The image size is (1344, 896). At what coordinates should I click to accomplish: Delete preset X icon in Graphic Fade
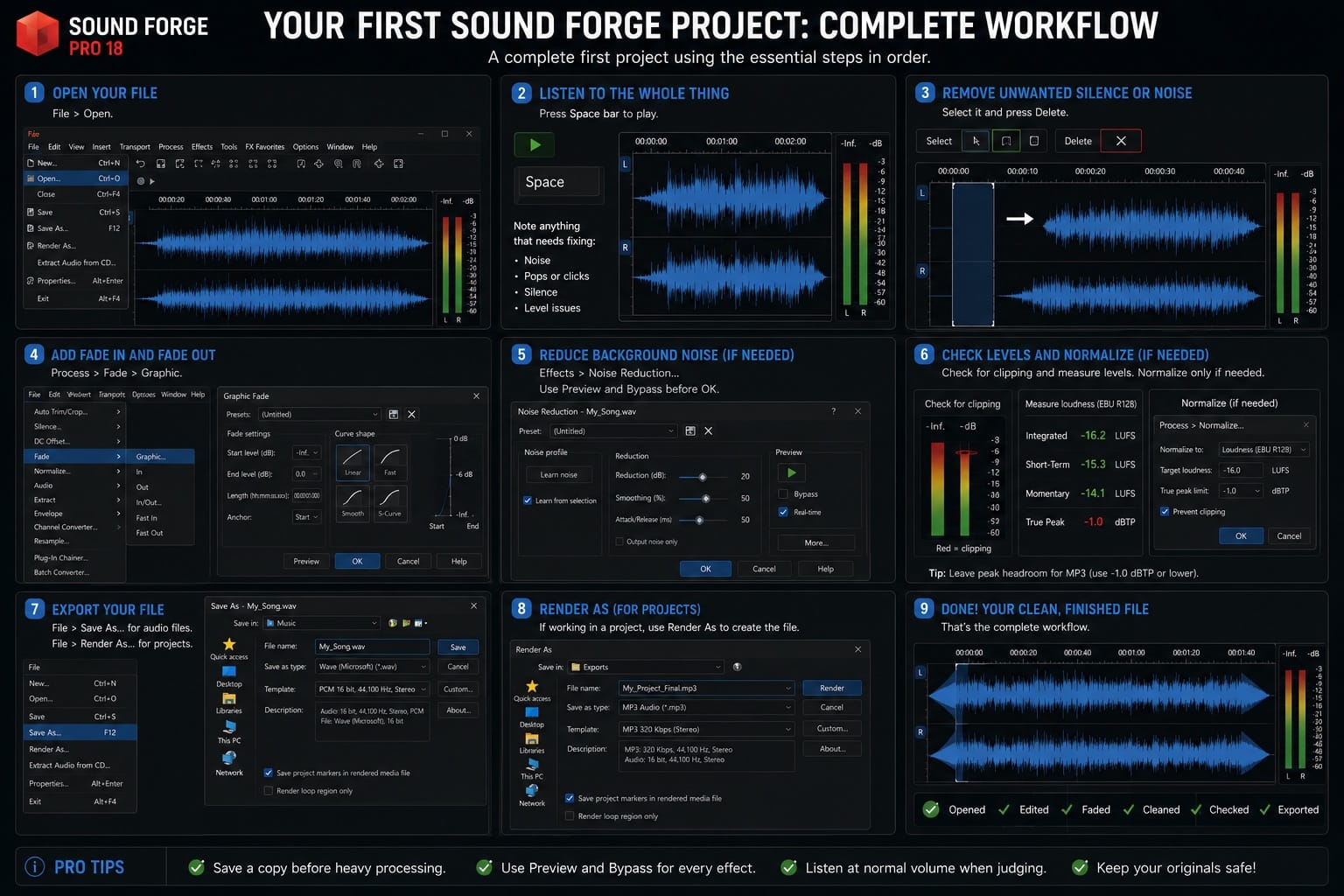pyautogui.click(x=411, y=415)
